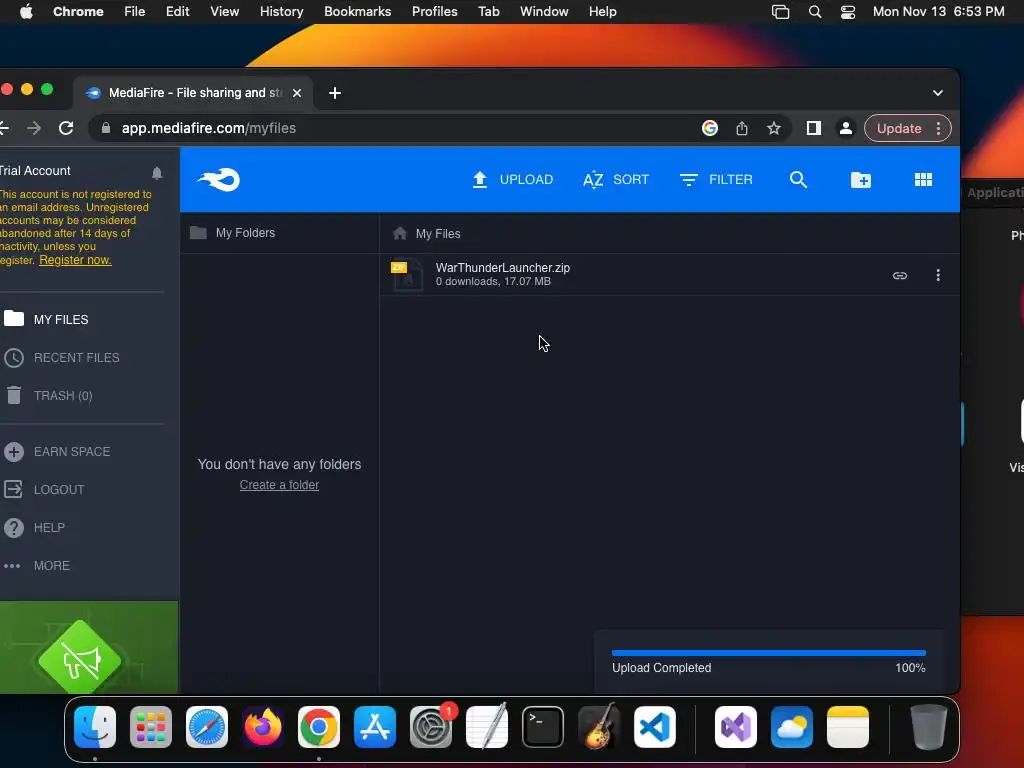Click the ZIP file type icon
Viewport: 1024px width, 768px height.
pyautogui.click(x=407, y=275)
